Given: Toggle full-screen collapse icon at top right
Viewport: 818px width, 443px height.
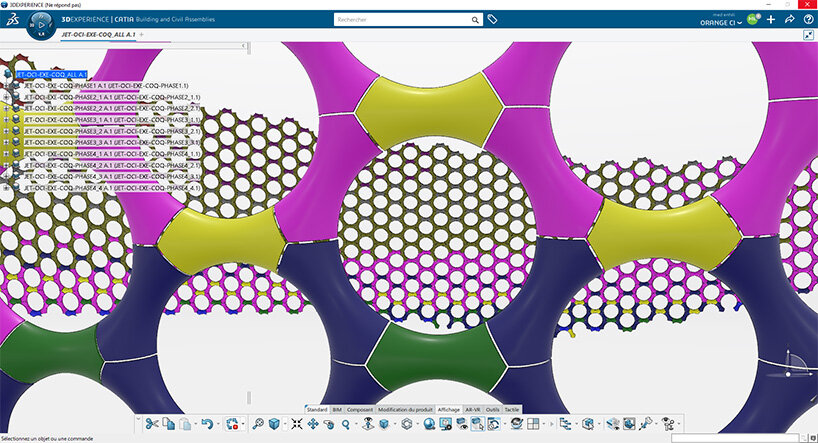Looking at the screenshot, I should pos(808,35).
